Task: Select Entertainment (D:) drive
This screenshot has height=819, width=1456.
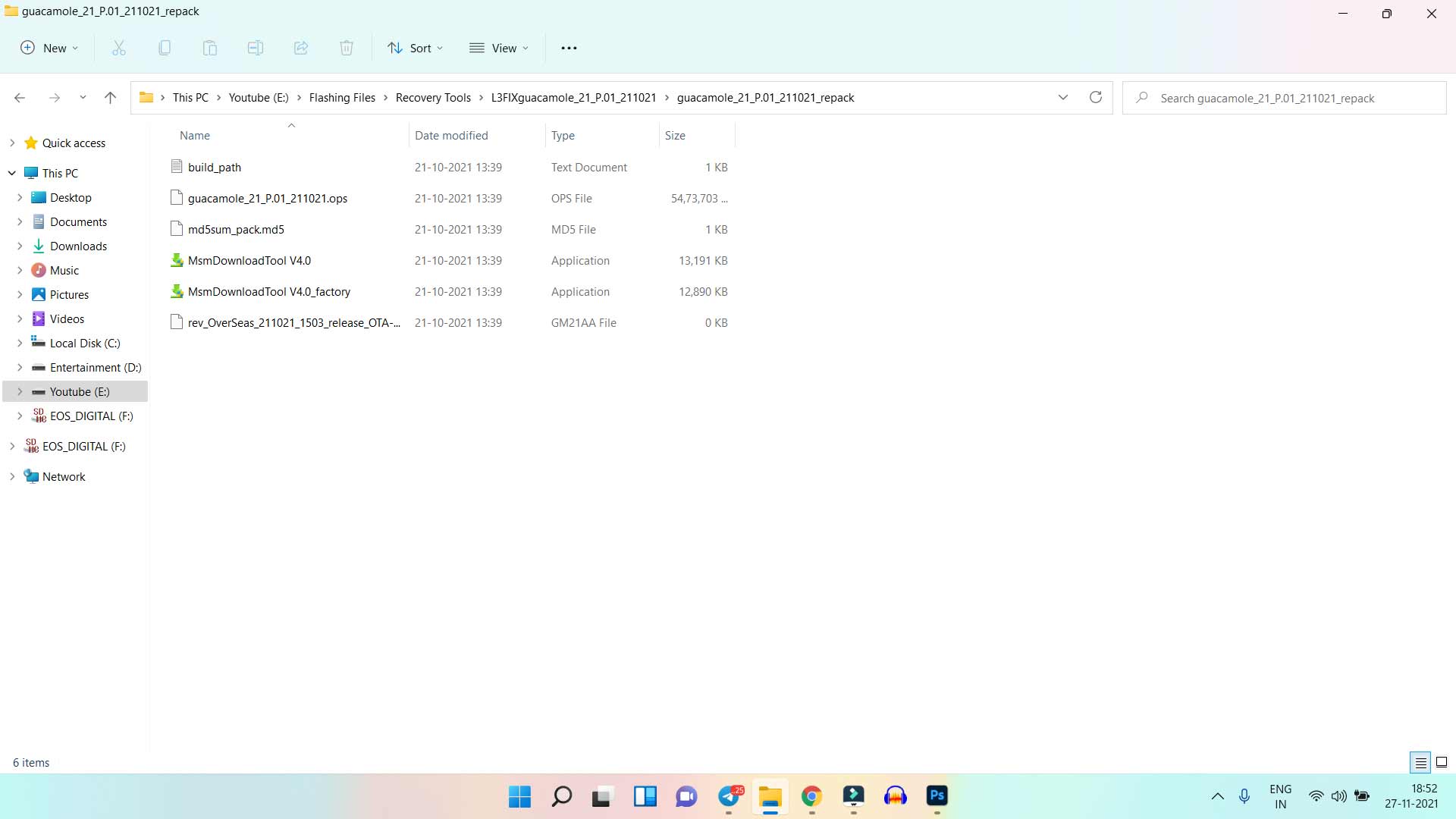Action: (96, 367)
